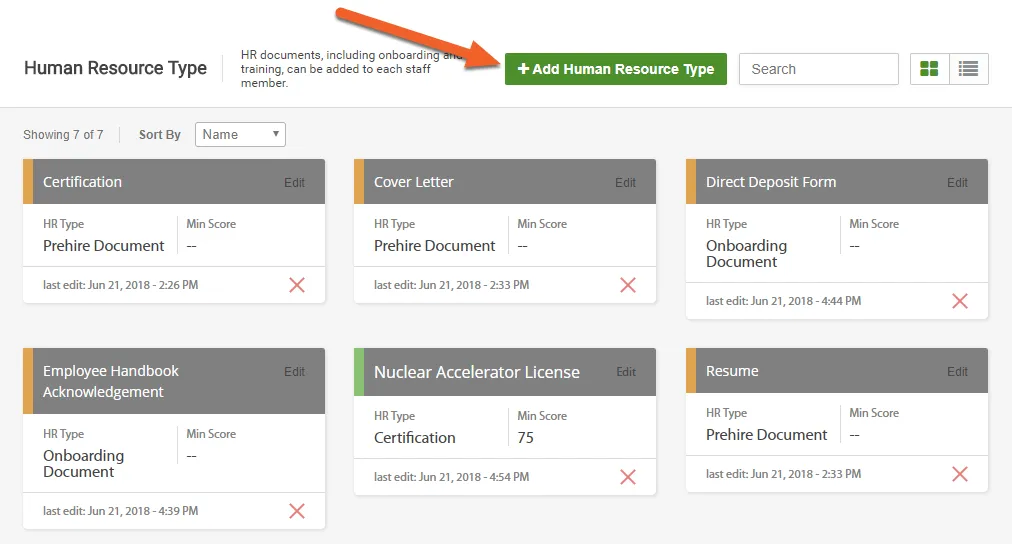Switch to grid view icon

929,69
